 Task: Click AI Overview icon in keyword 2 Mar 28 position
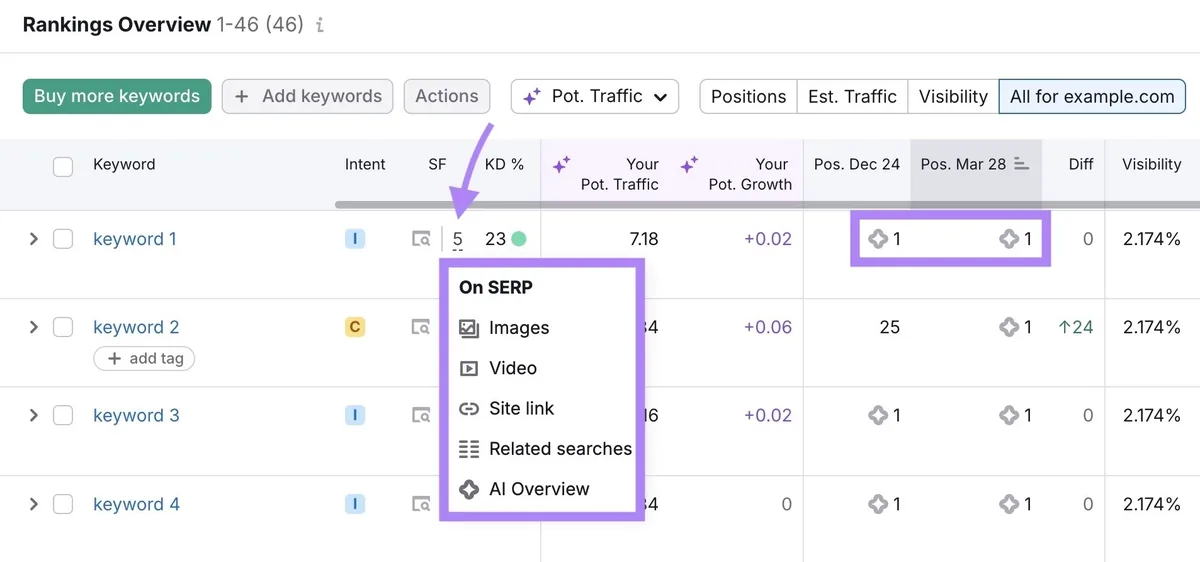[x=1009, y=327]
